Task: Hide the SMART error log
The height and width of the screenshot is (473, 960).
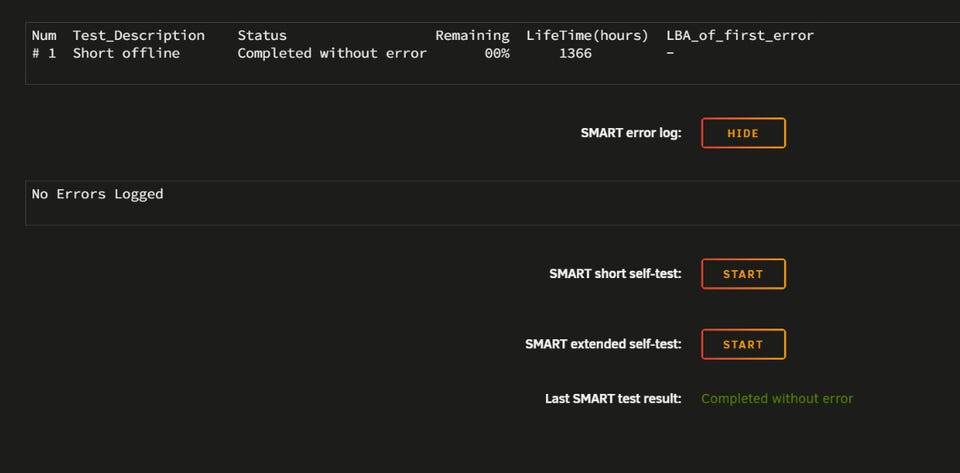Action: pyautogui.click(x=743, y=133)
